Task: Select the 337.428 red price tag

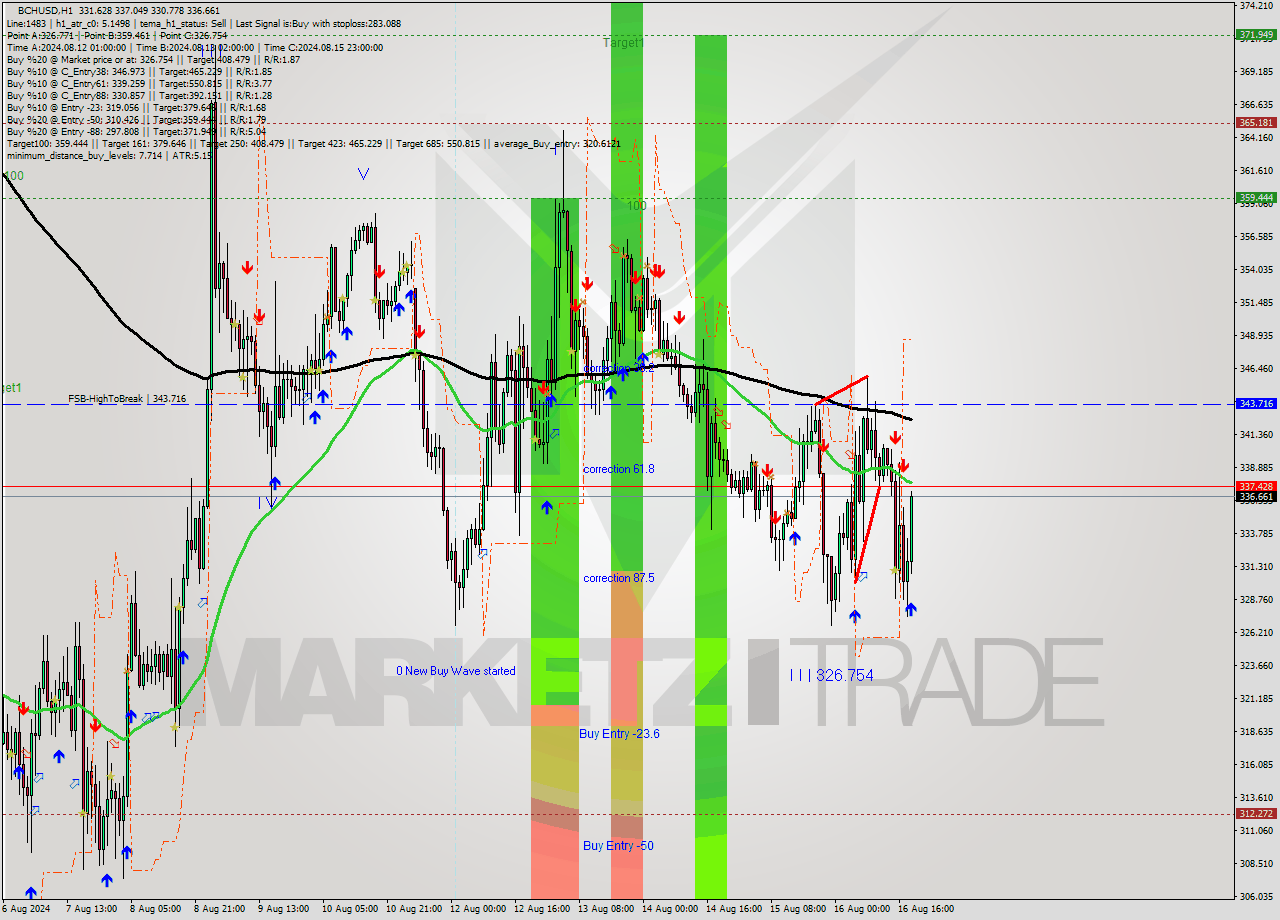Action: [x=1256, y=486]
